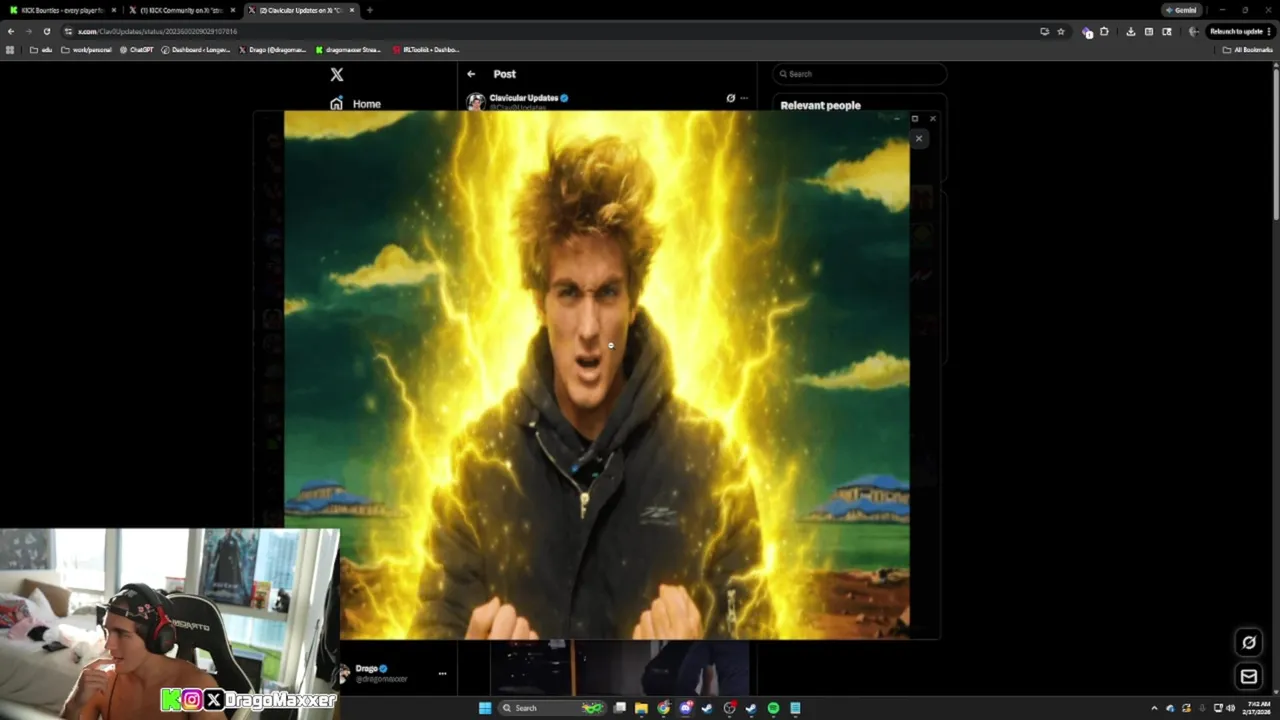Open a new browser tab
The image size is (1280, 720).
click(369, 10)
